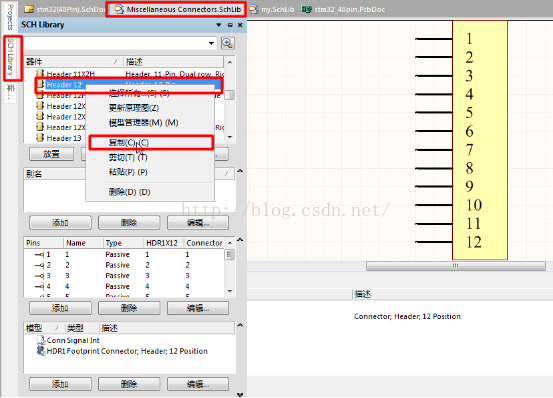Sort by the Pins column header
The image size is (553, 398).
tap(43, 243)
